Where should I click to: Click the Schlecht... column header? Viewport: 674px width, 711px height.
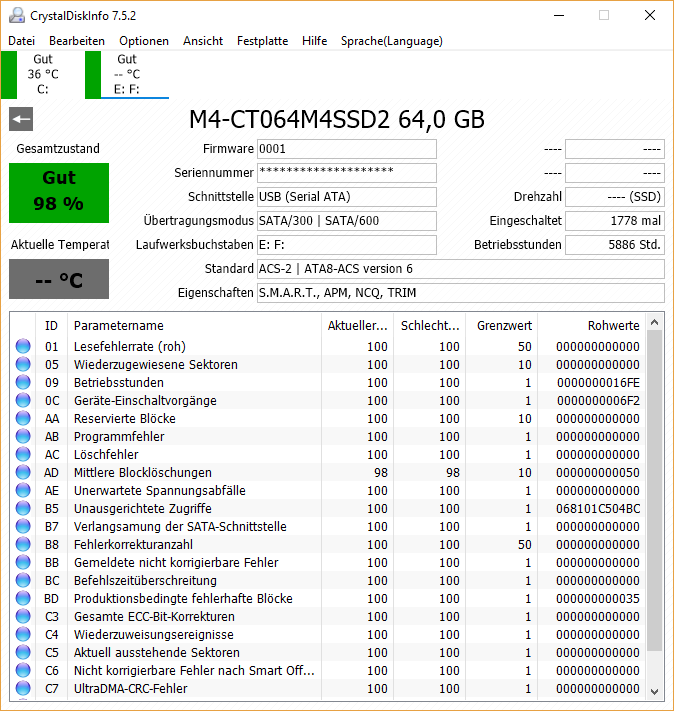[x=430, y=326]
